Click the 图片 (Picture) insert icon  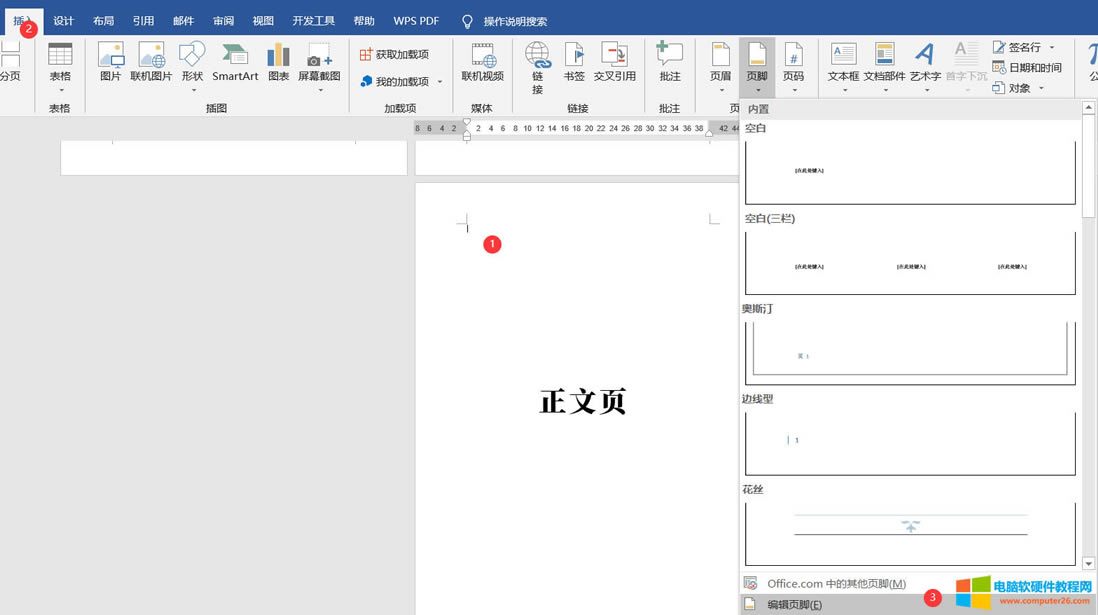(110, 62)
